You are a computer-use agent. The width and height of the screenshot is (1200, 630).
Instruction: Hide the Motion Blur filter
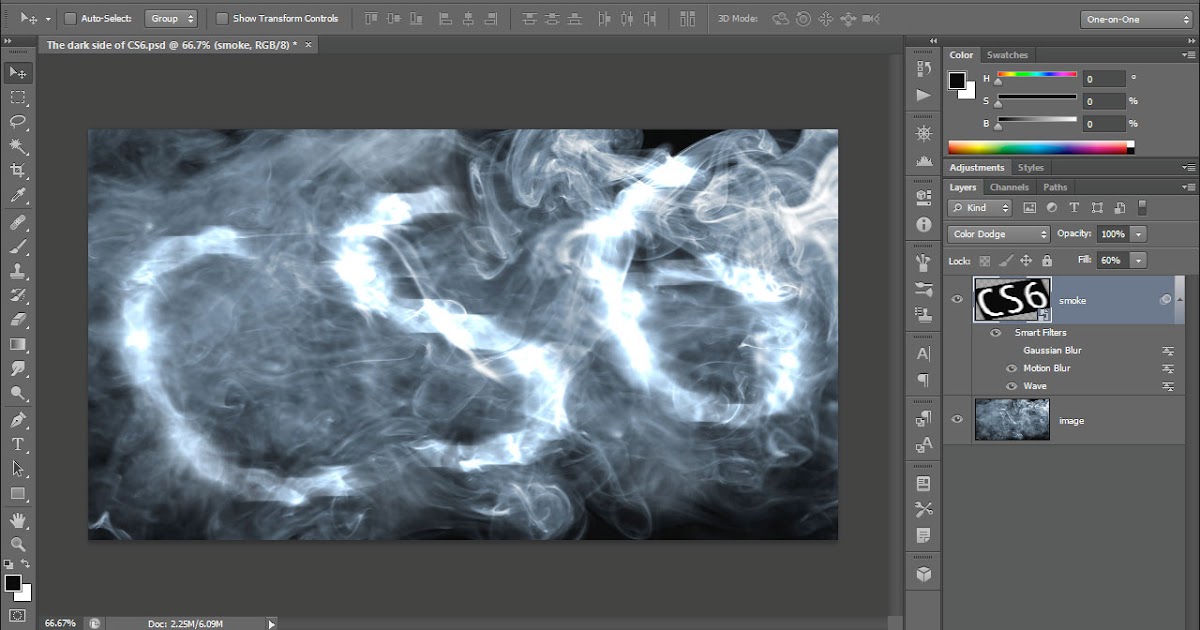point(1012,368)
